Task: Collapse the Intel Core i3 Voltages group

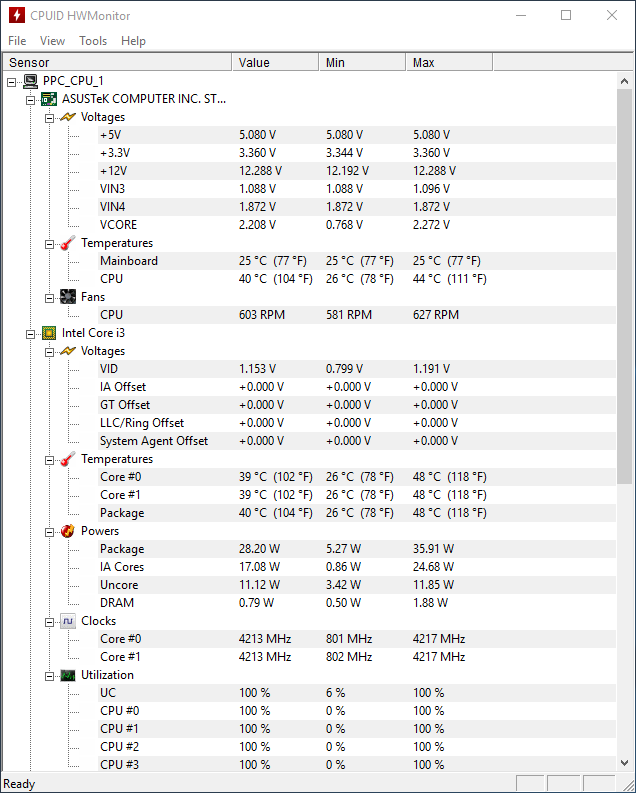Action: coord(50,353)
